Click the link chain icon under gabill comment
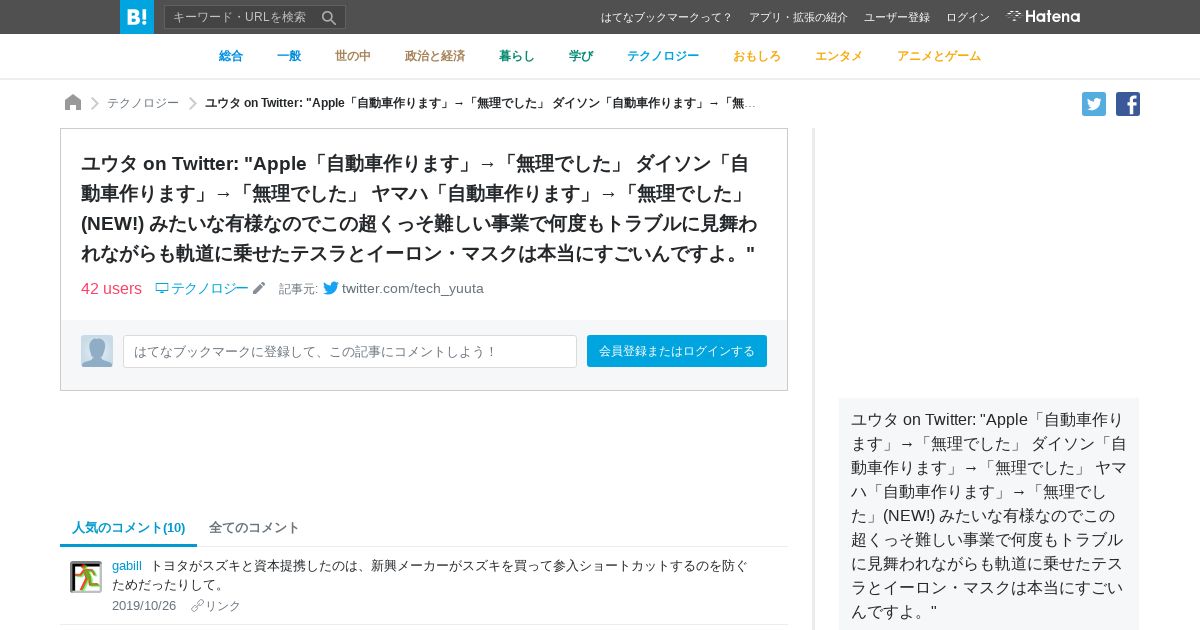Screen dimensions: 1200x630 (197, 606)
